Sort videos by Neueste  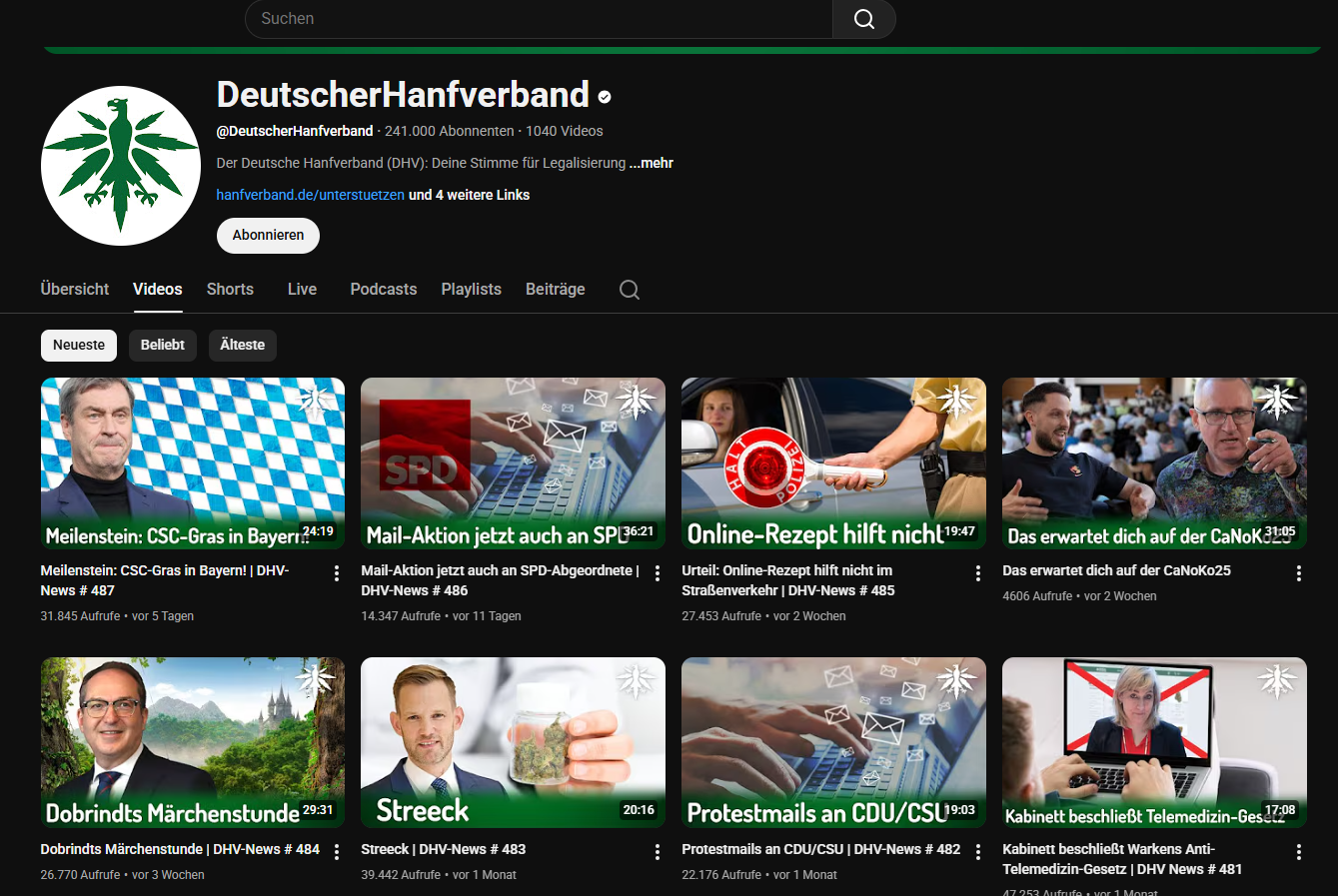(79, 346)
